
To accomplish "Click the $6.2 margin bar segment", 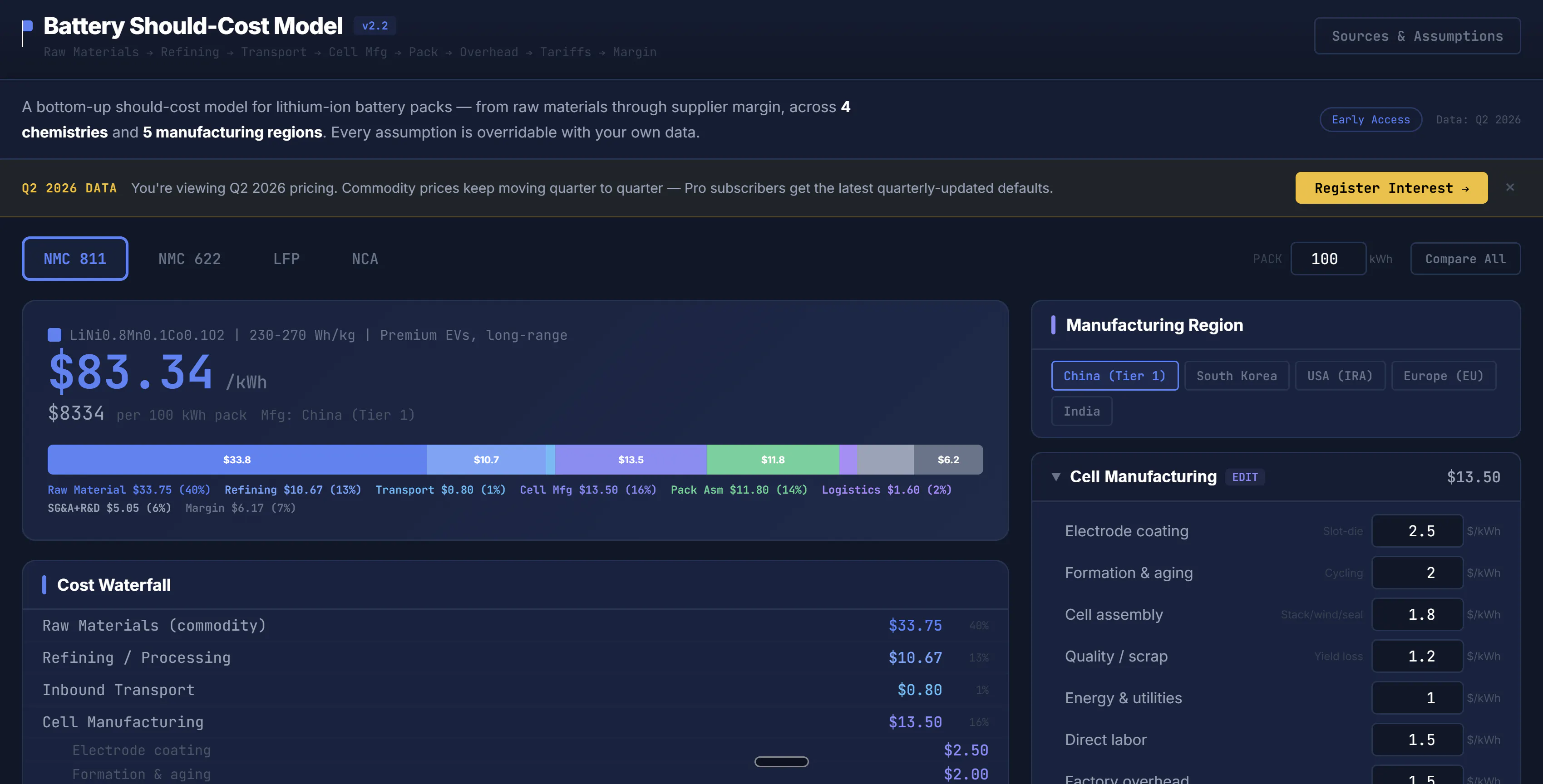I will [x=948, y=460].
